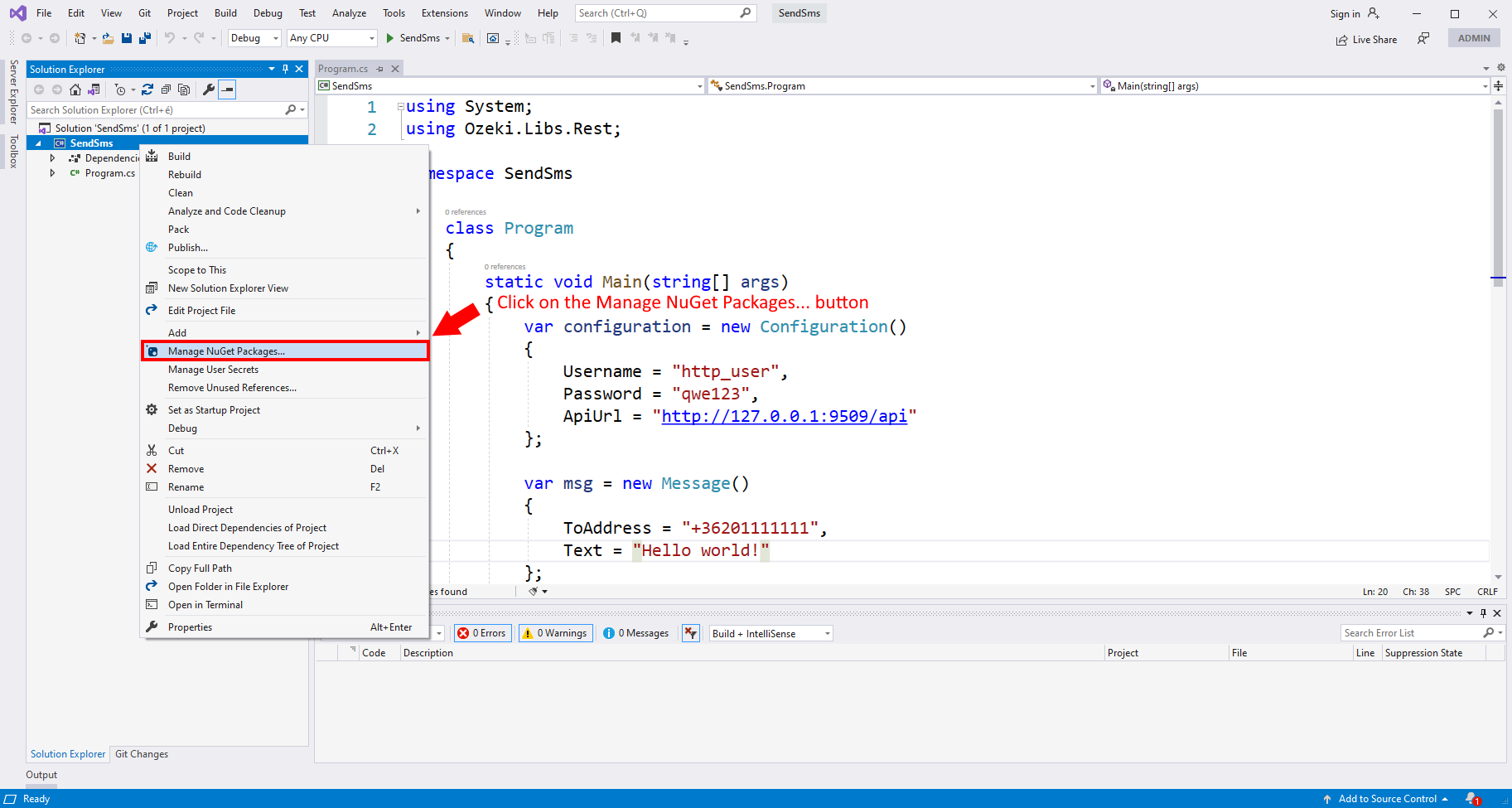Click Collapse All icon in Solution Explorer
Image resolution: width=1512 pixels, height=808 pixels.
pyautogui.click(x=166, y=90)
